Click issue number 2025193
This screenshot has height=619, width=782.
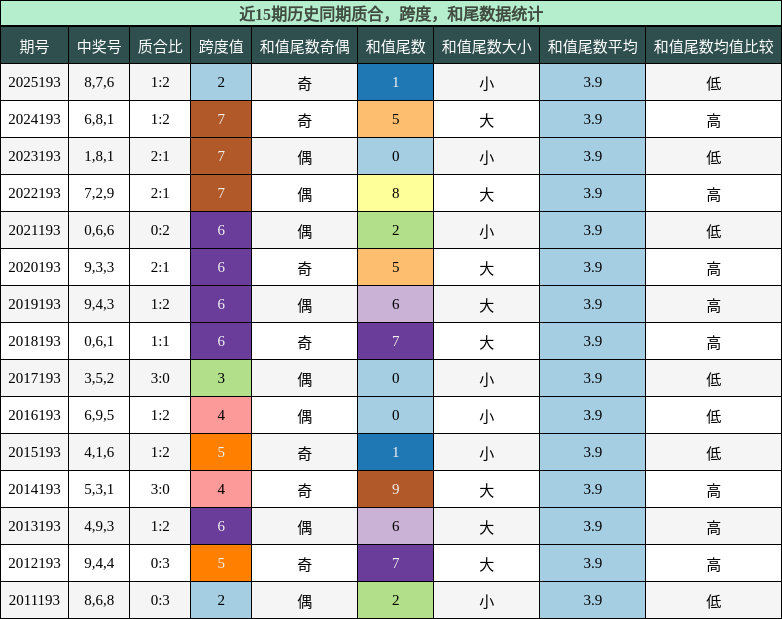point(34,82)
